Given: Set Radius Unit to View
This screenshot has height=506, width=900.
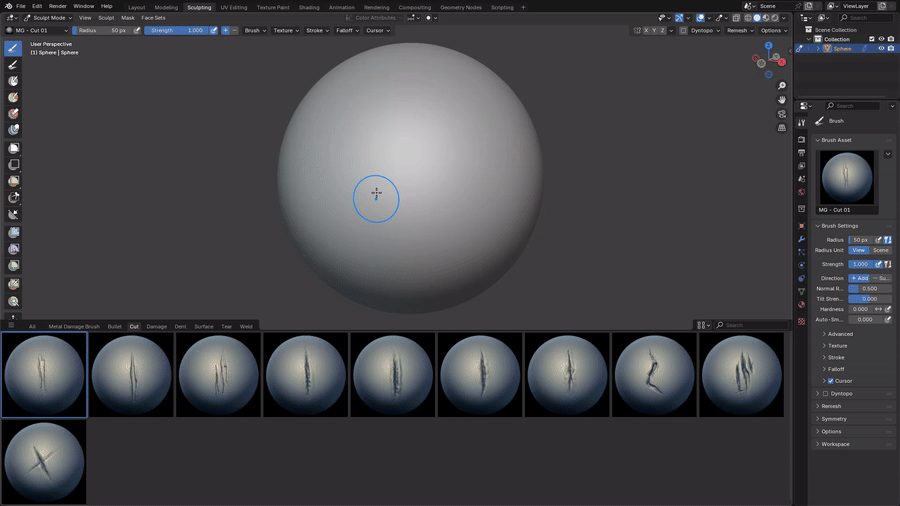Looking at the screenshot, I should click(859, 250).
